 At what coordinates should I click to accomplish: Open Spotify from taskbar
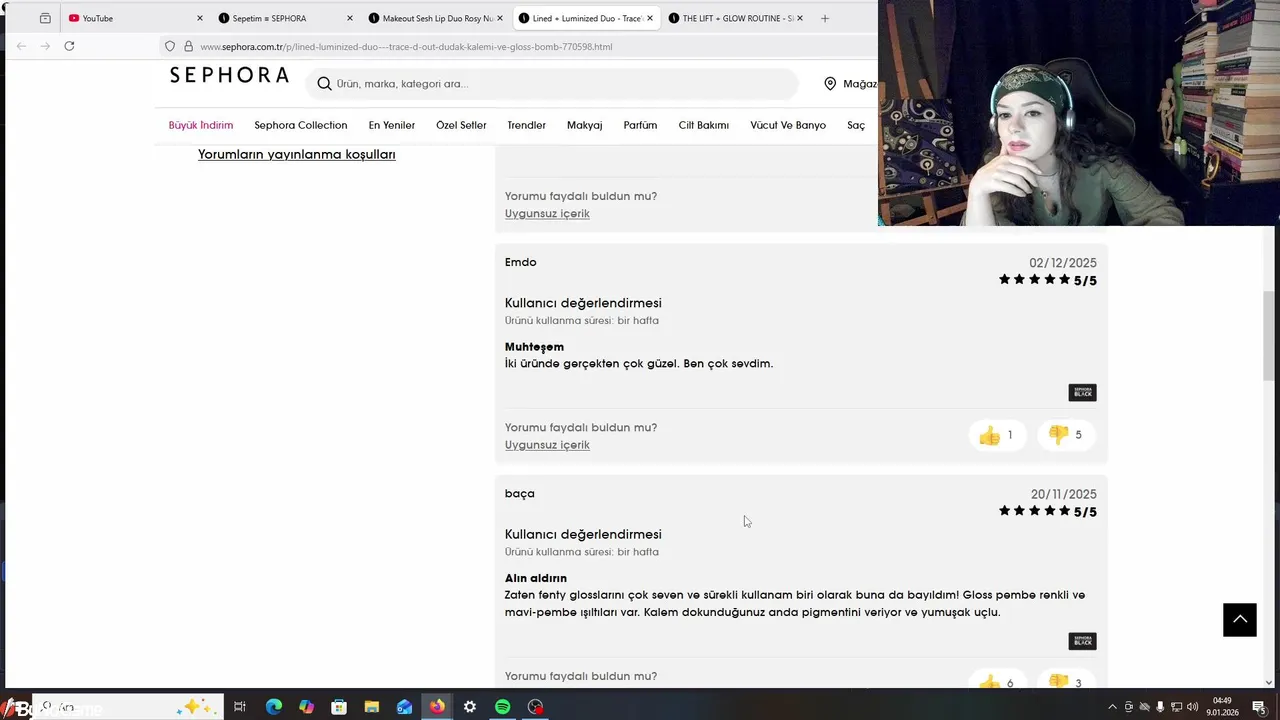pos(502,707)
